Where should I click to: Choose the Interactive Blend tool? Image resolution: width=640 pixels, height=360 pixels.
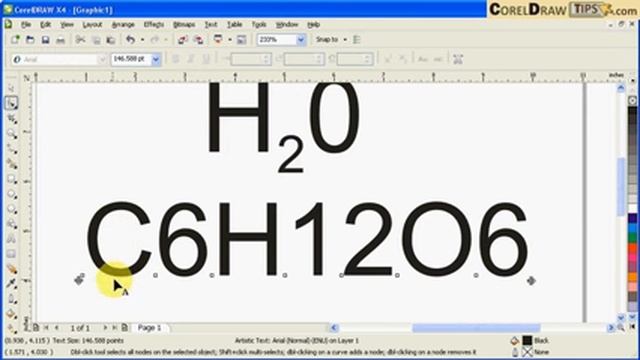(x=11, y=269)
